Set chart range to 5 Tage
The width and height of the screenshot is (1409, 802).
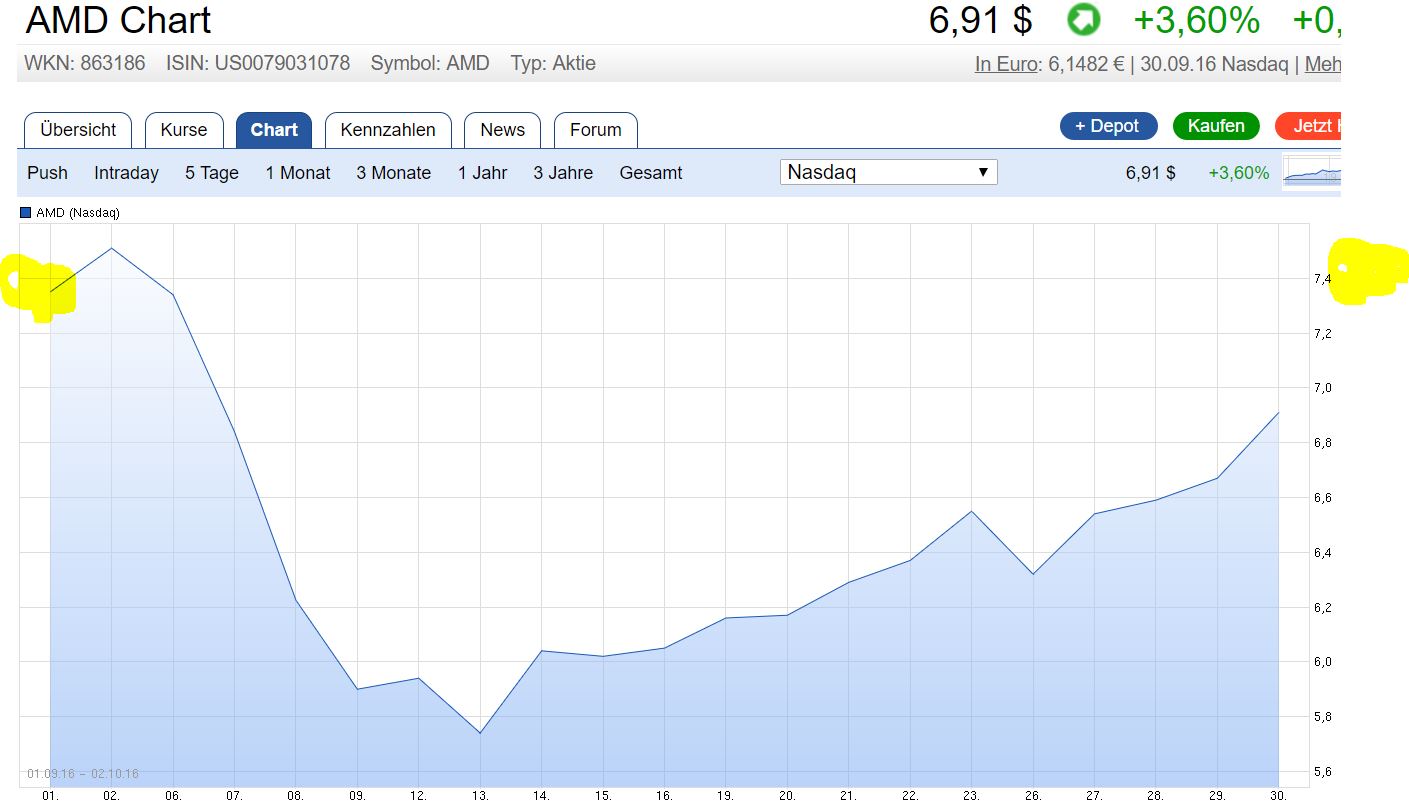click(212, 173)
